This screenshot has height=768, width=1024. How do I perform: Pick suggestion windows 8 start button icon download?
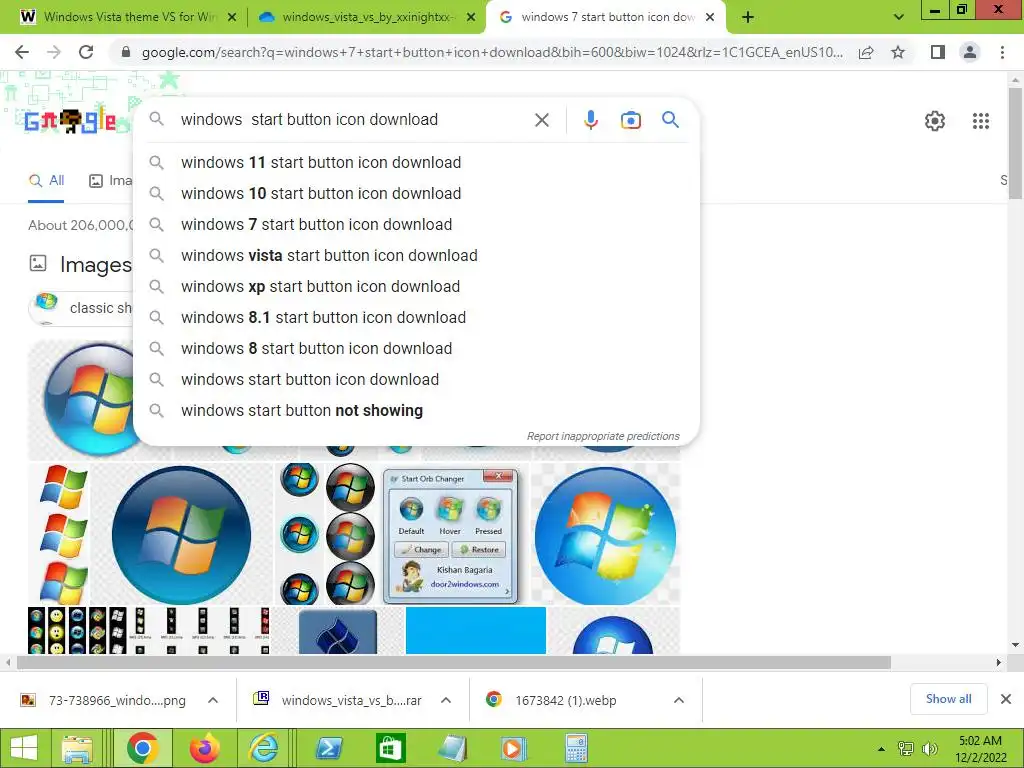416,349
